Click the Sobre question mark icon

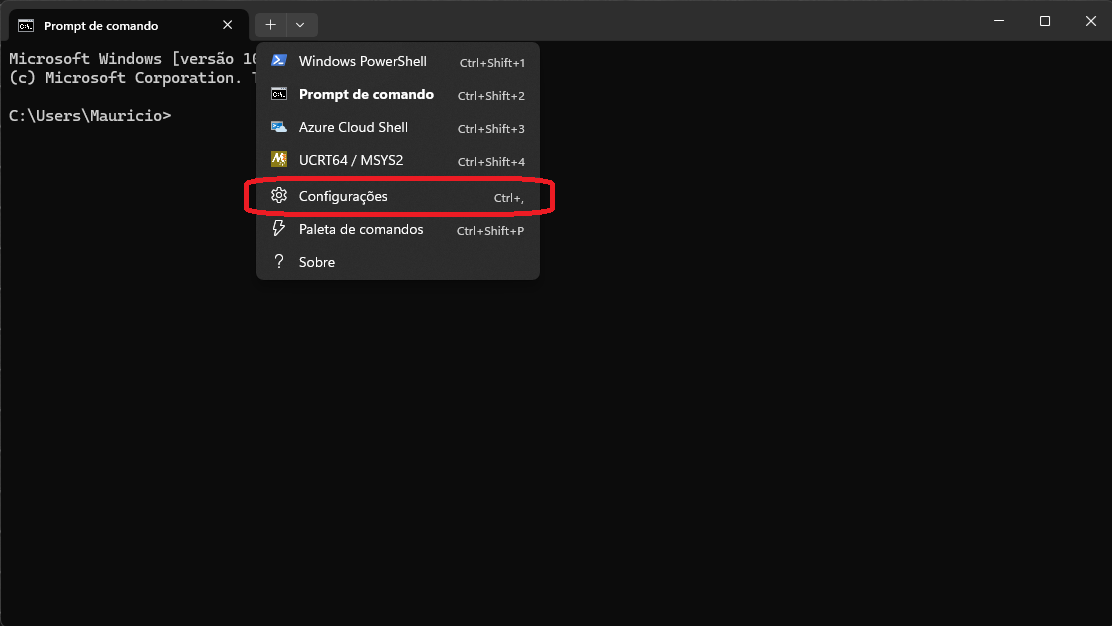(279, 262)
